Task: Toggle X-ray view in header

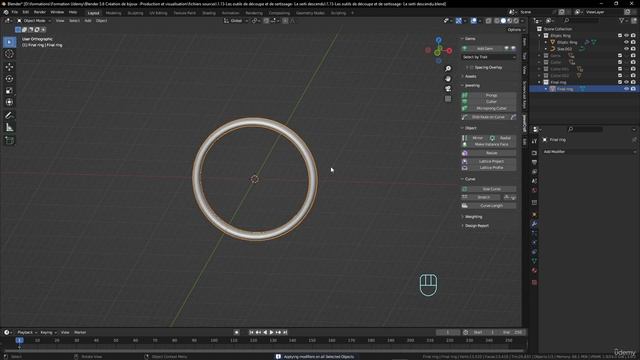Action: 488,21
